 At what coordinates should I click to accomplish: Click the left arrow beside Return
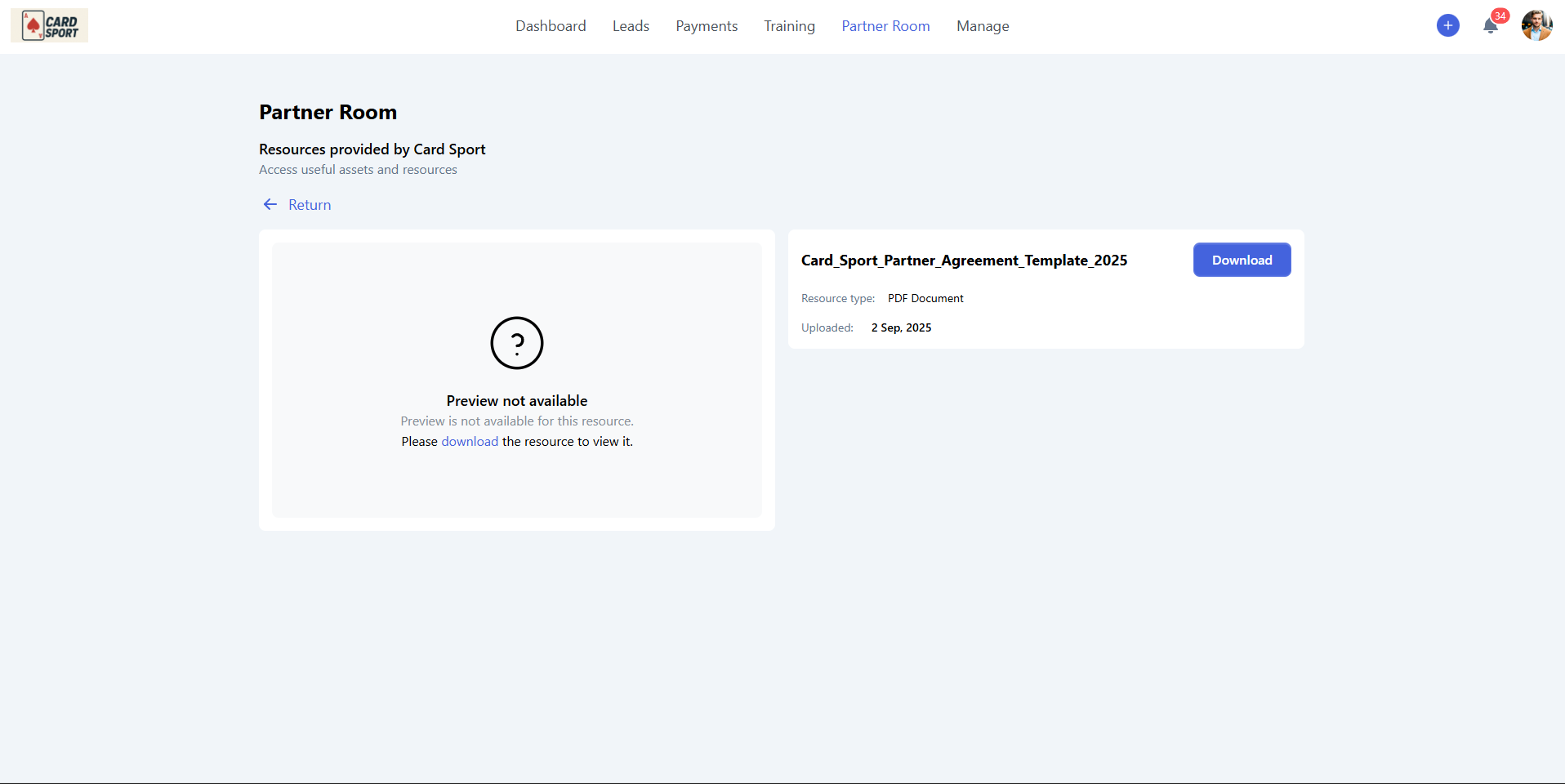click(x=270, y=204)
